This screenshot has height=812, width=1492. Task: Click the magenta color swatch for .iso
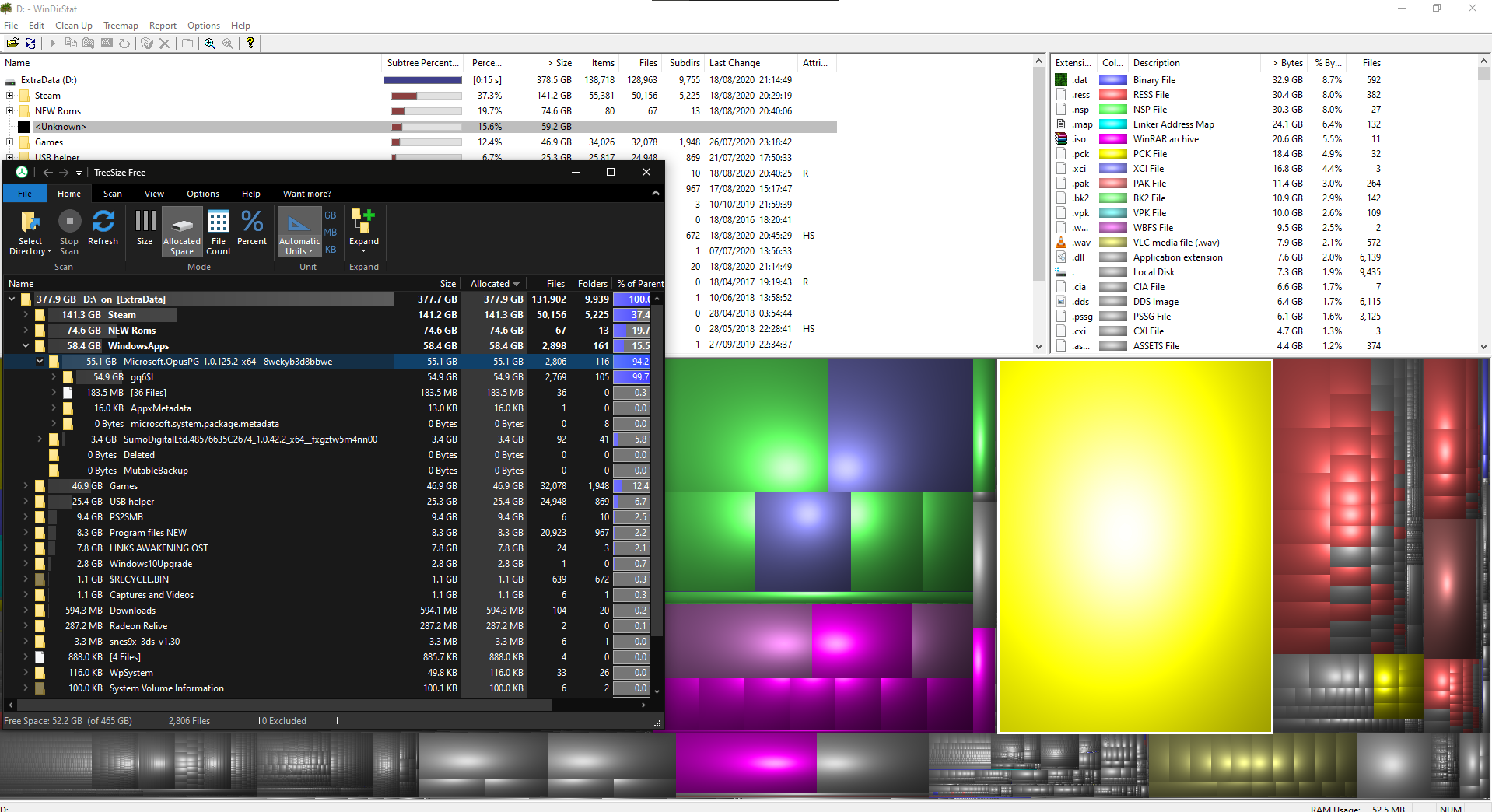point(1112,139)
